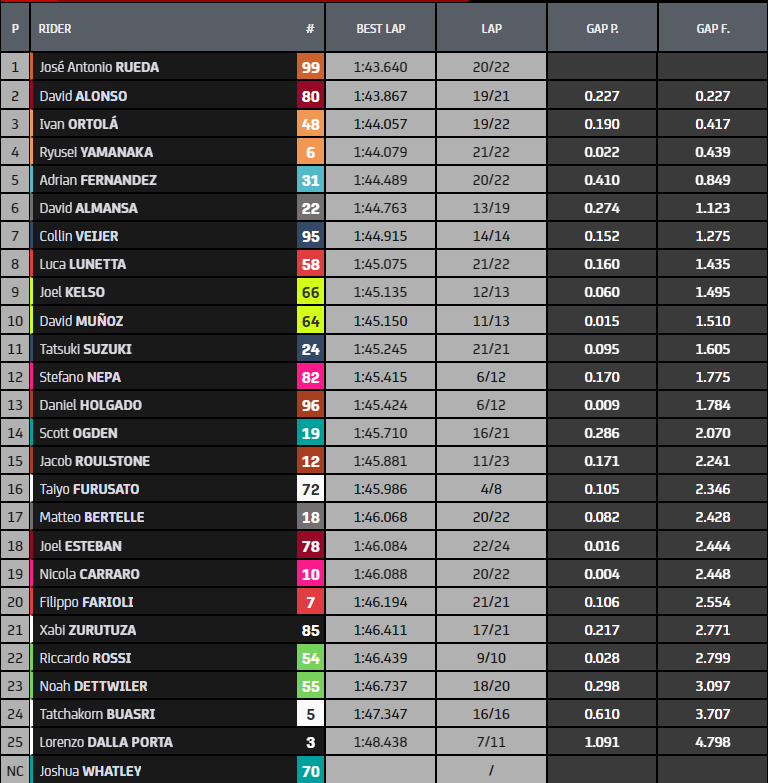
Task: Open Ryusei Yamanaka's rider entry
Action: [96, 152]
